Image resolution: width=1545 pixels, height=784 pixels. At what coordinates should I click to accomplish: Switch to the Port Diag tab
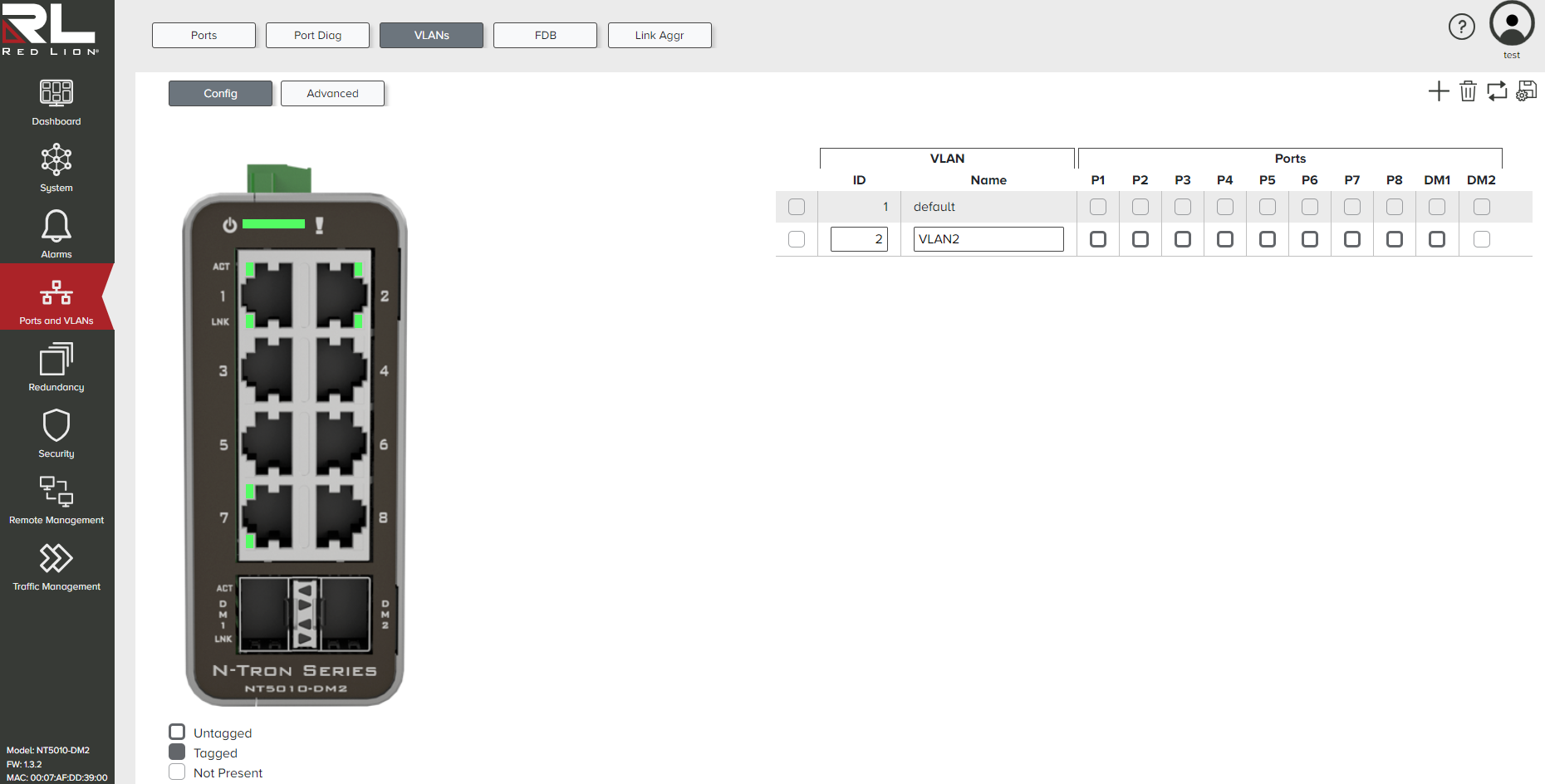coord(317,35)
